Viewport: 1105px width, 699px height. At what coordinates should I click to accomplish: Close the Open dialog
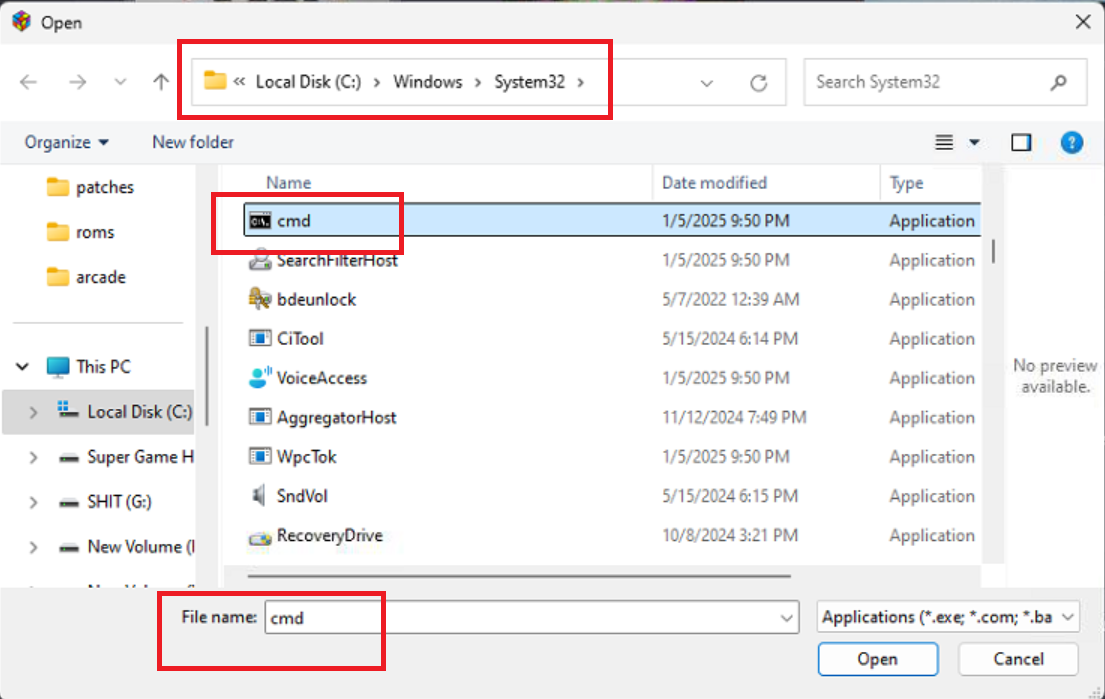tap(1083, 22)
